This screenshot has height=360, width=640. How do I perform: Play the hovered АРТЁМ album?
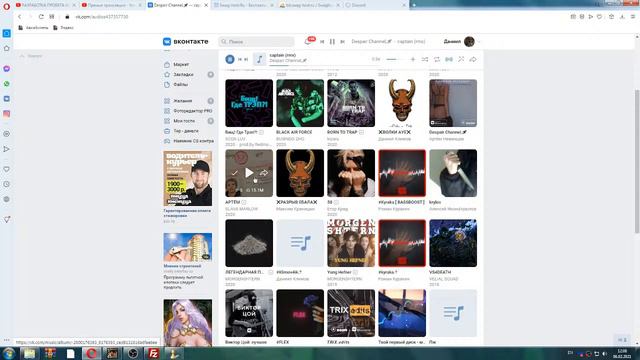pos(249,173)
